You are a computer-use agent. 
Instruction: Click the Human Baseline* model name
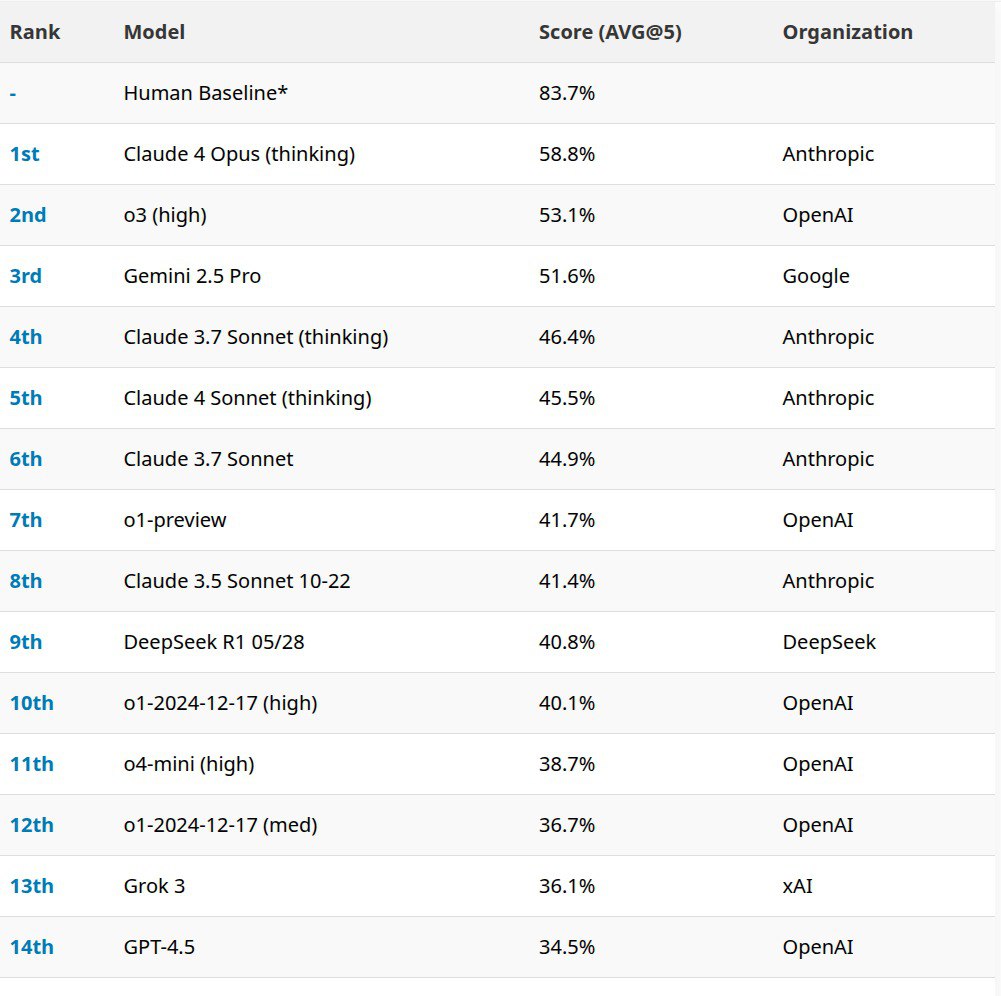pyautogui.click(x=206, y=93)
